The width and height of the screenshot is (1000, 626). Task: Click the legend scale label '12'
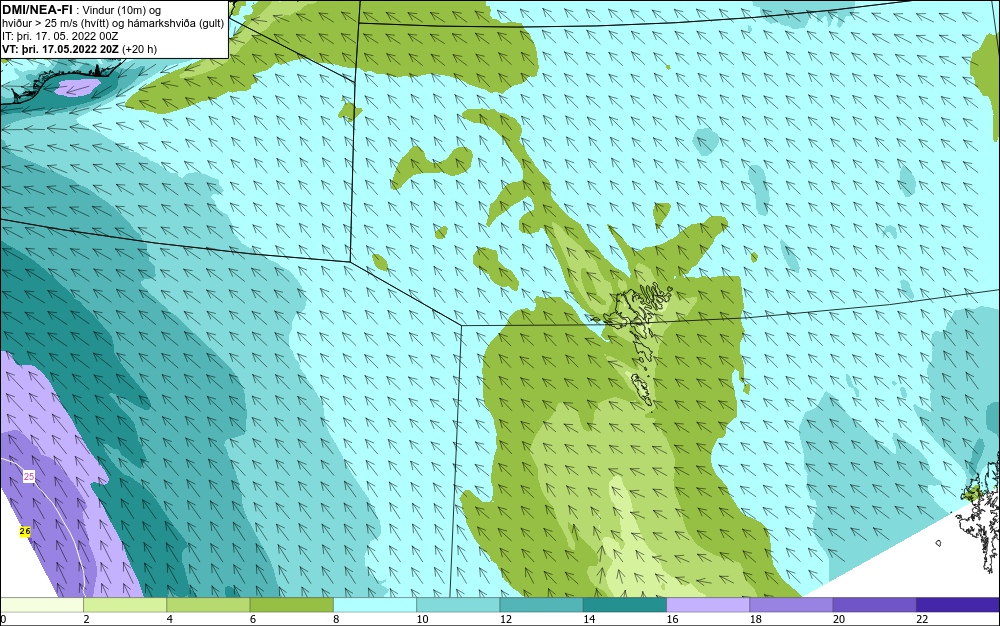click(x=506, y=619)
